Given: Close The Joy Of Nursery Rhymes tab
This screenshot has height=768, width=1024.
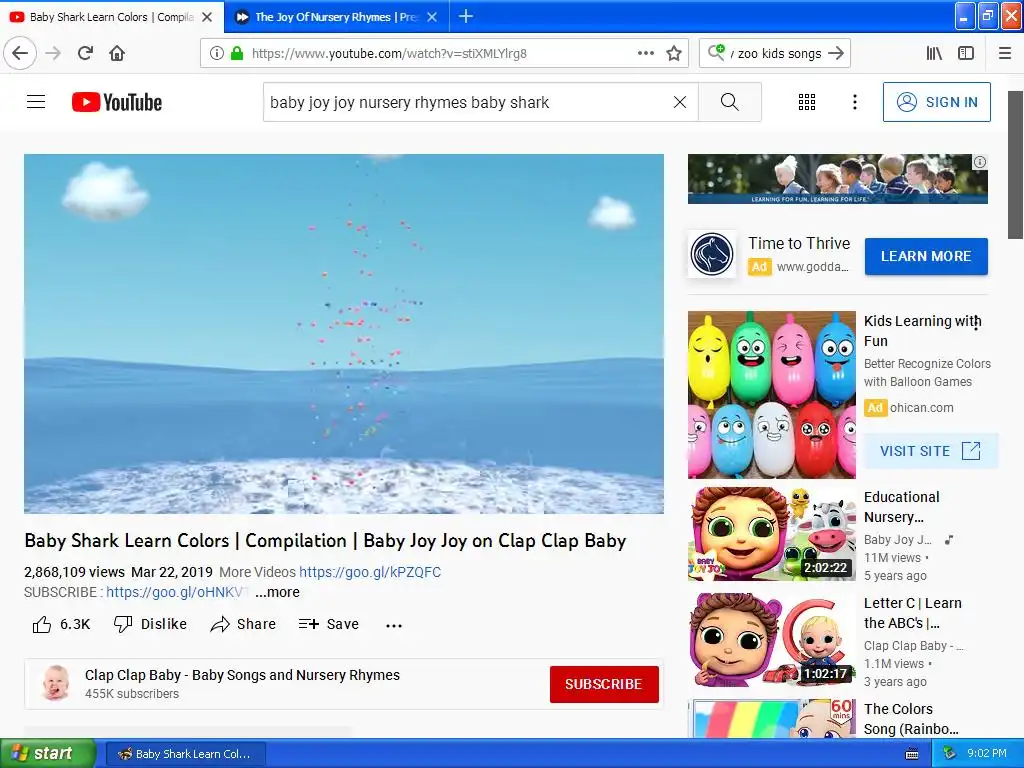Looking at the screenshot, I should [432, 17].
